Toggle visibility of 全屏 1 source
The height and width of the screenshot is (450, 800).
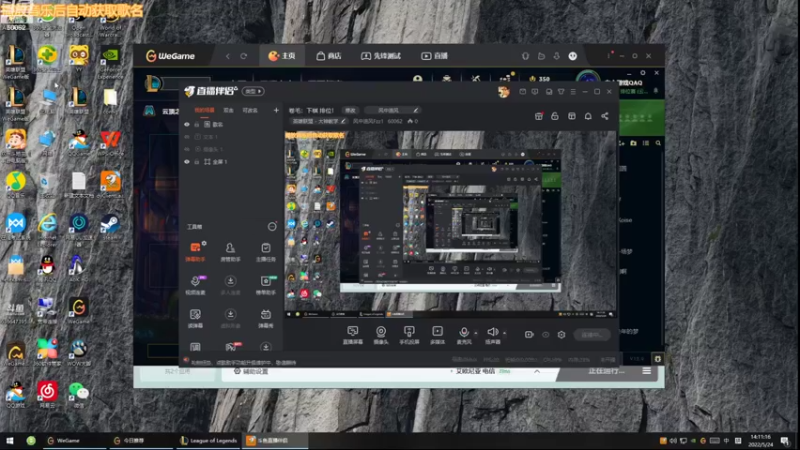click(x=187, y=162)
